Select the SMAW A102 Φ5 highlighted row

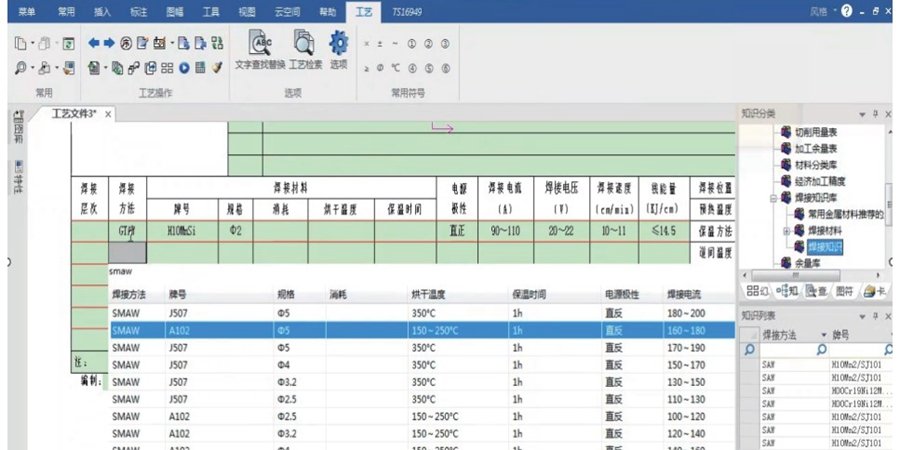pos(422,330)
